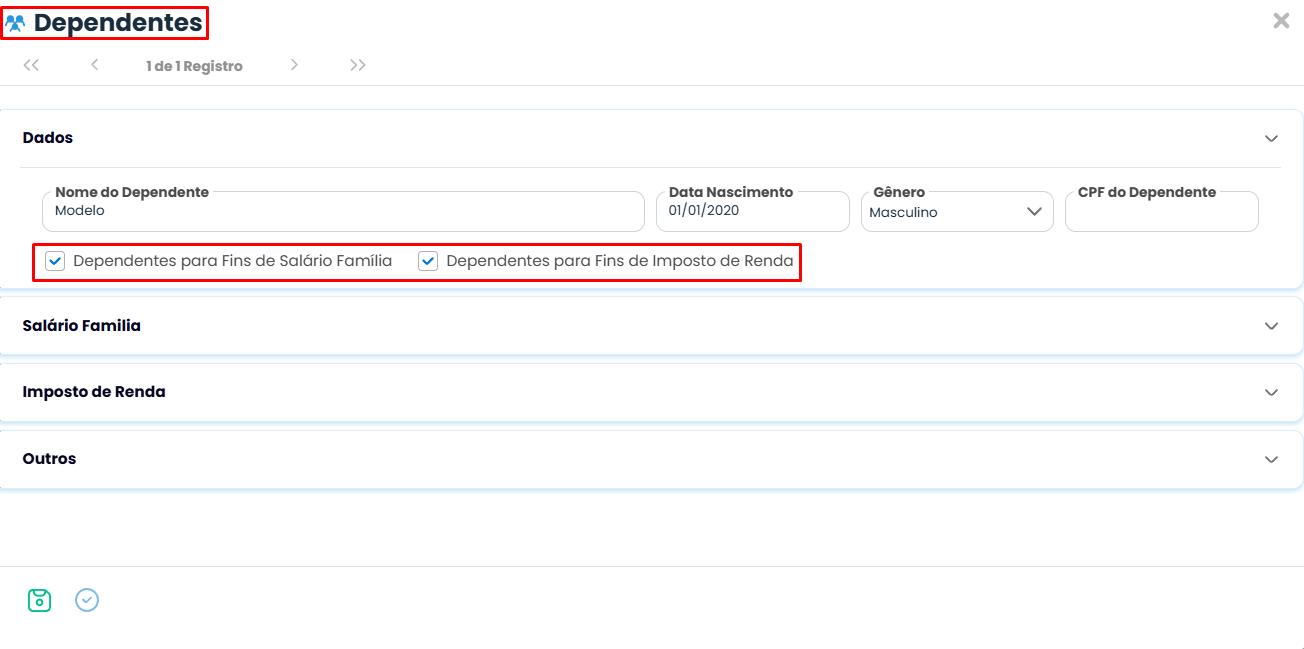Go to the first record with double-left arrows
Viewport: 1304px width, 649px height.
click(31, 65)
